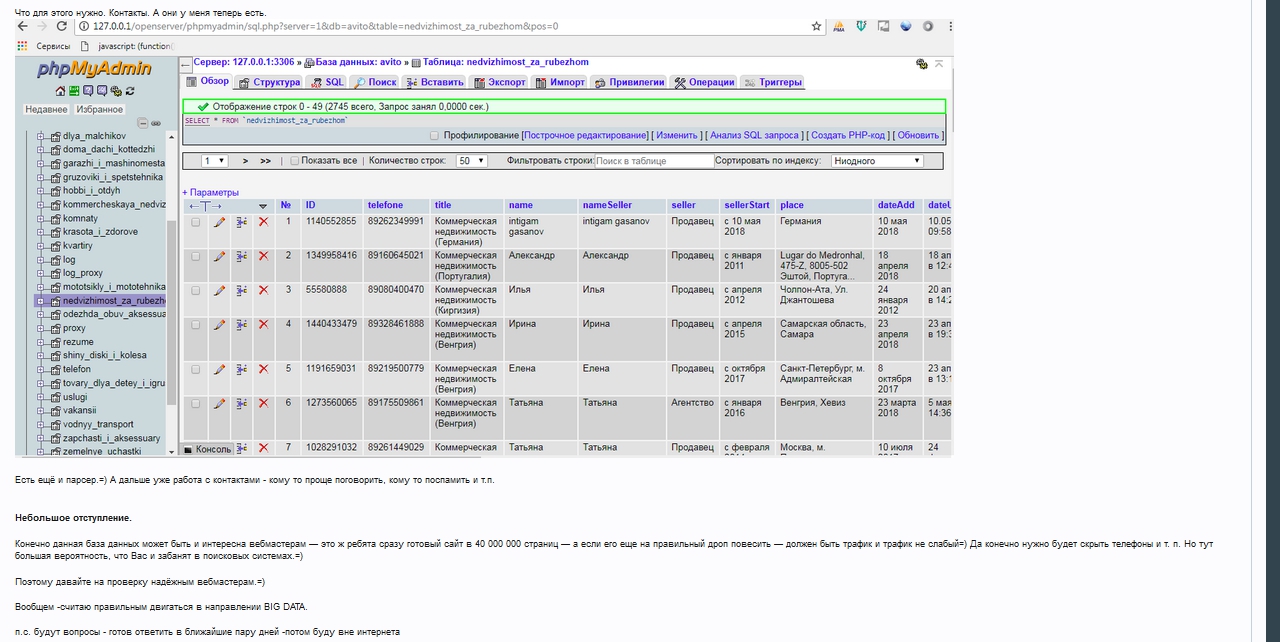
Task: Delete row 6 with the red X
Action: pos(263,403)
